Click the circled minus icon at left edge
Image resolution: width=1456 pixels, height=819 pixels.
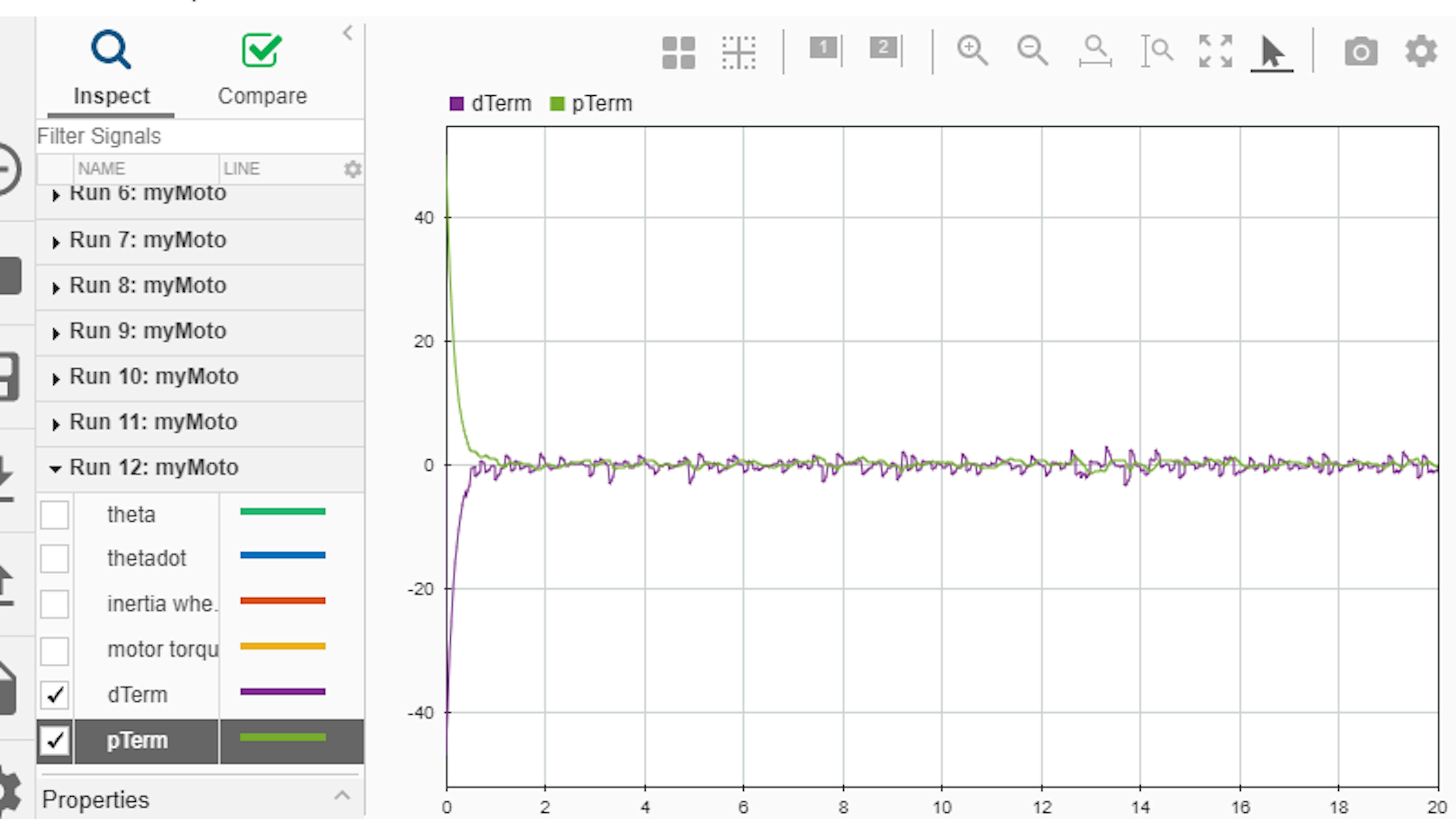click(10, 169)
